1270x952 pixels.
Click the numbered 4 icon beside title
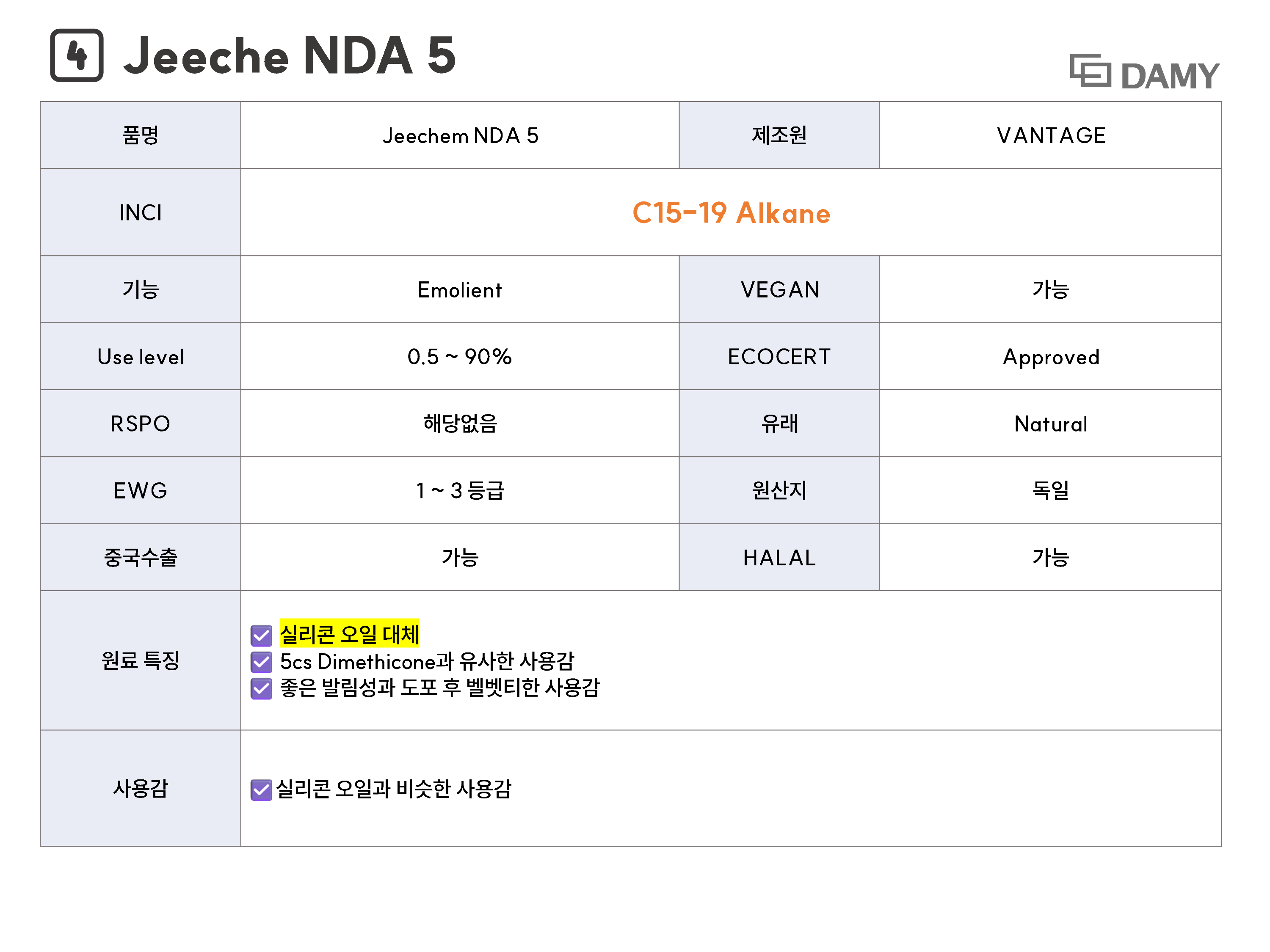(x=77, y=55)
